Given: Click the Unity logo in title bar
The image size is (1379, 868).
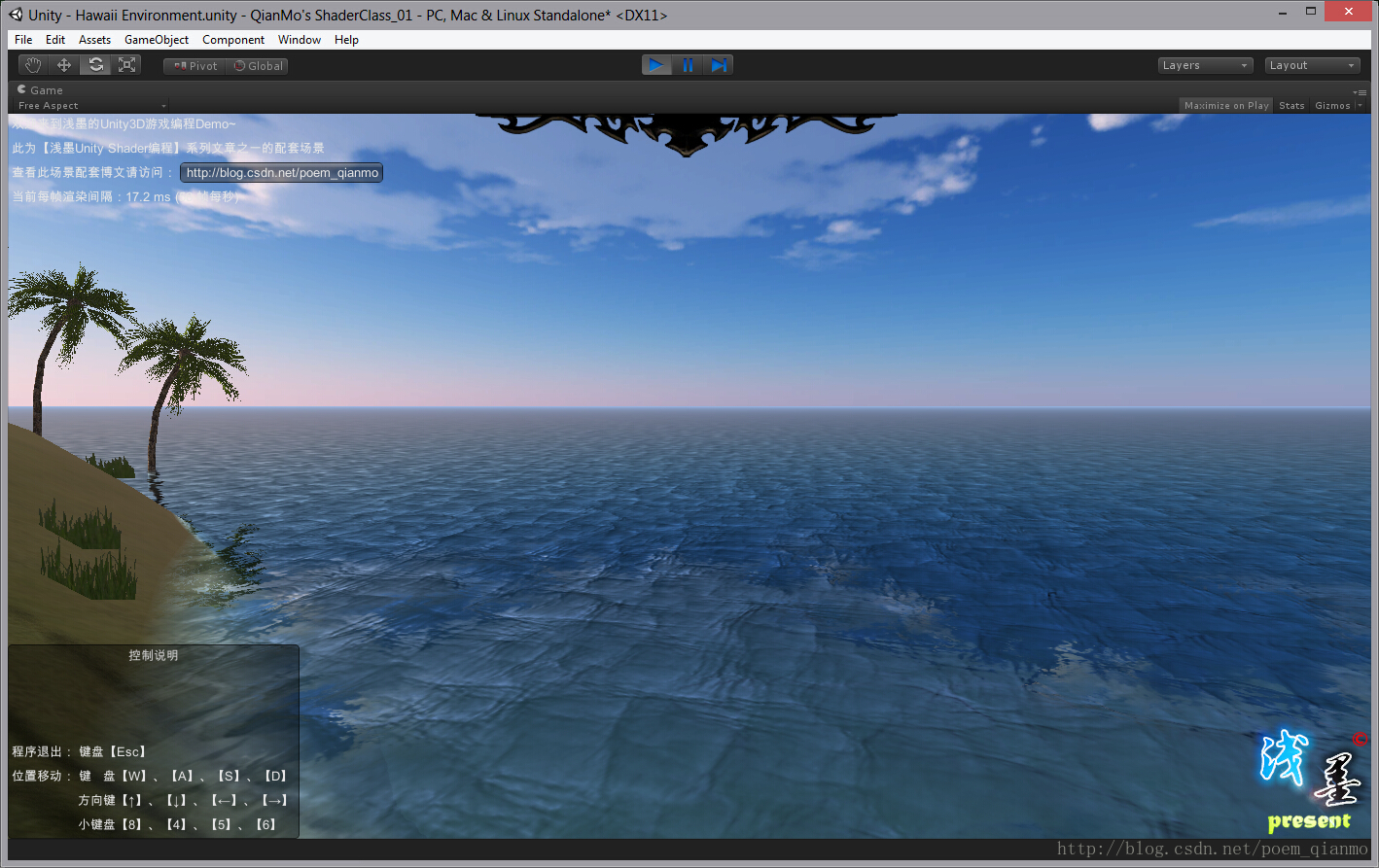Looking at the screenshot, I should click(16, 15).
